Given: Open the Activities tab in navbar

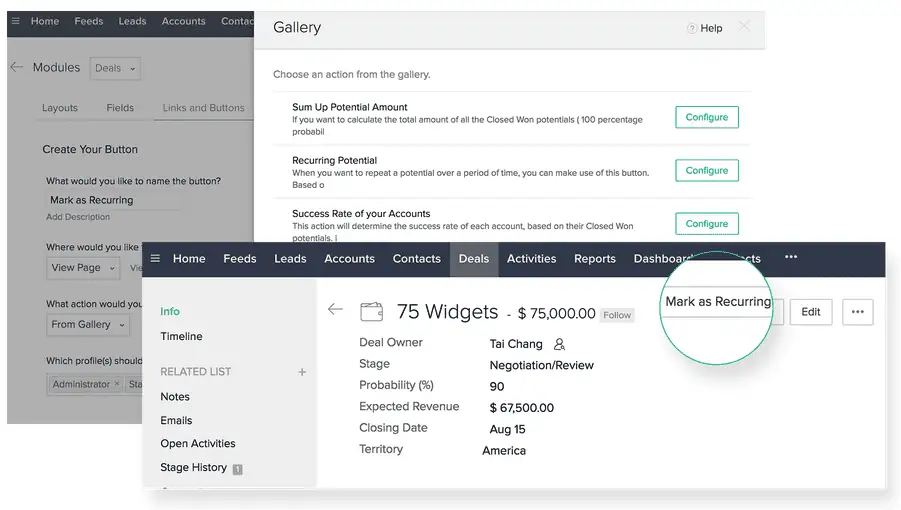Looking at the screenshot, I should point(531,259).
